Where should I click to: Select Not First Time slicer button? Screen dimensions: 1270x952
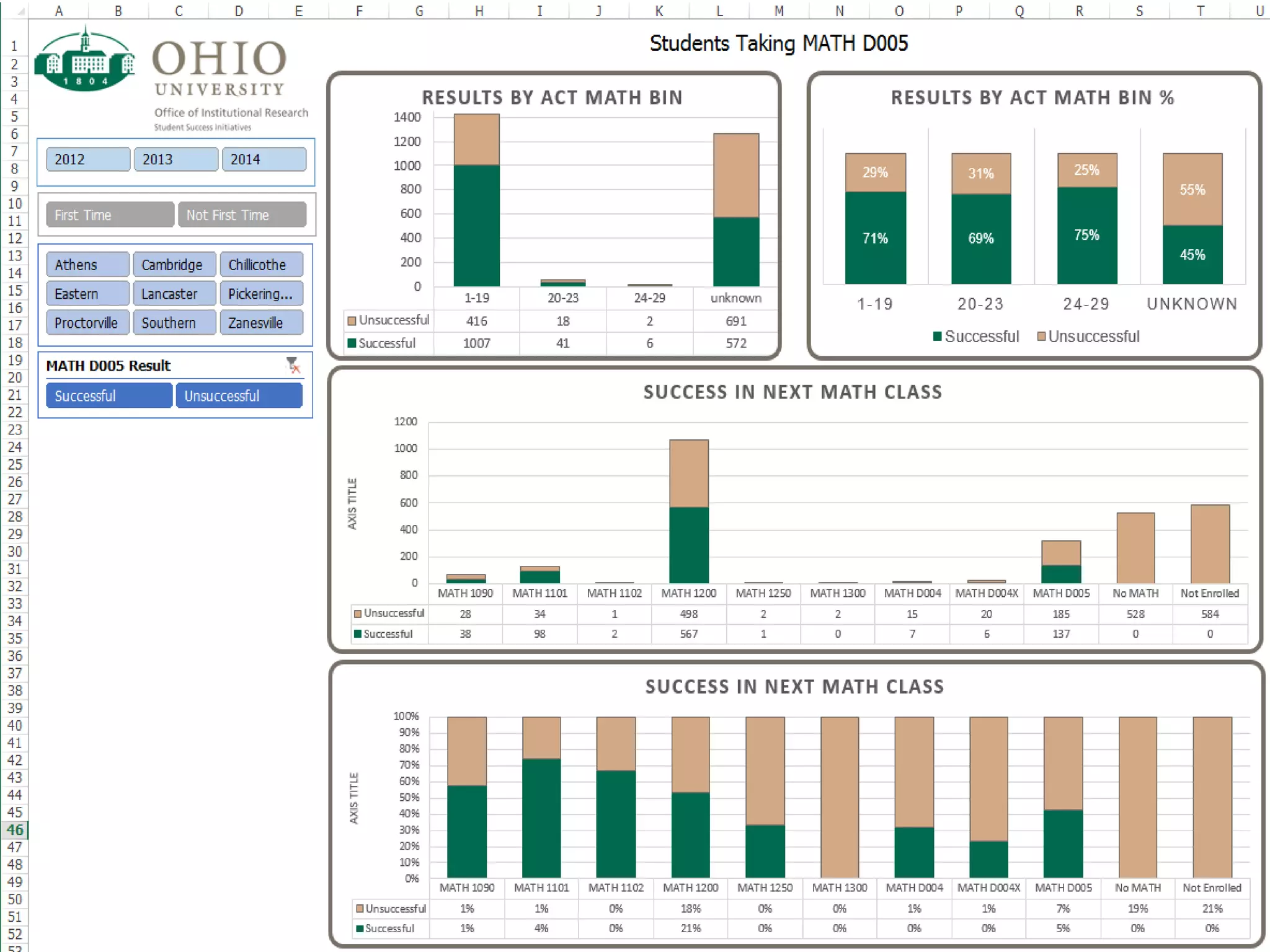click(x=242, y=215)
